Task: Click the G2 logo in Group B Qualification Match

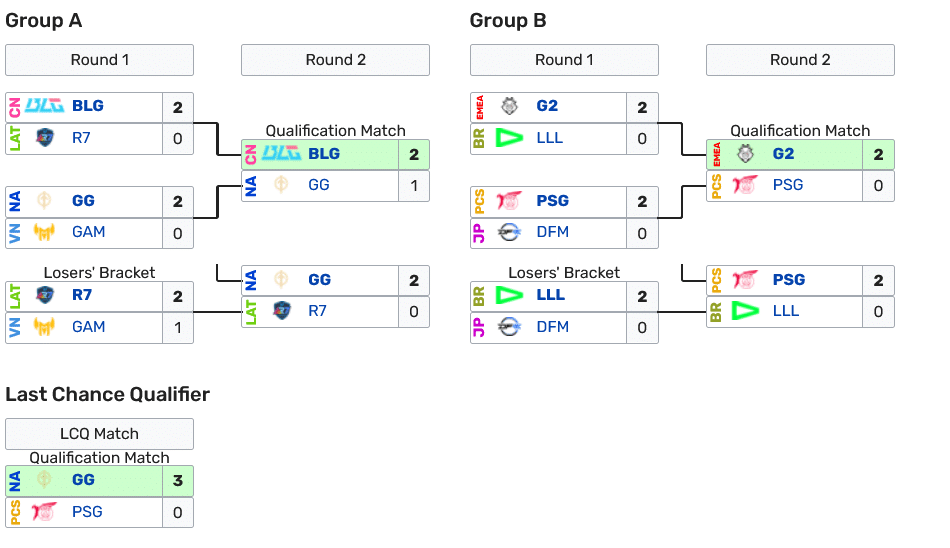Action: (x=745, y=154)
